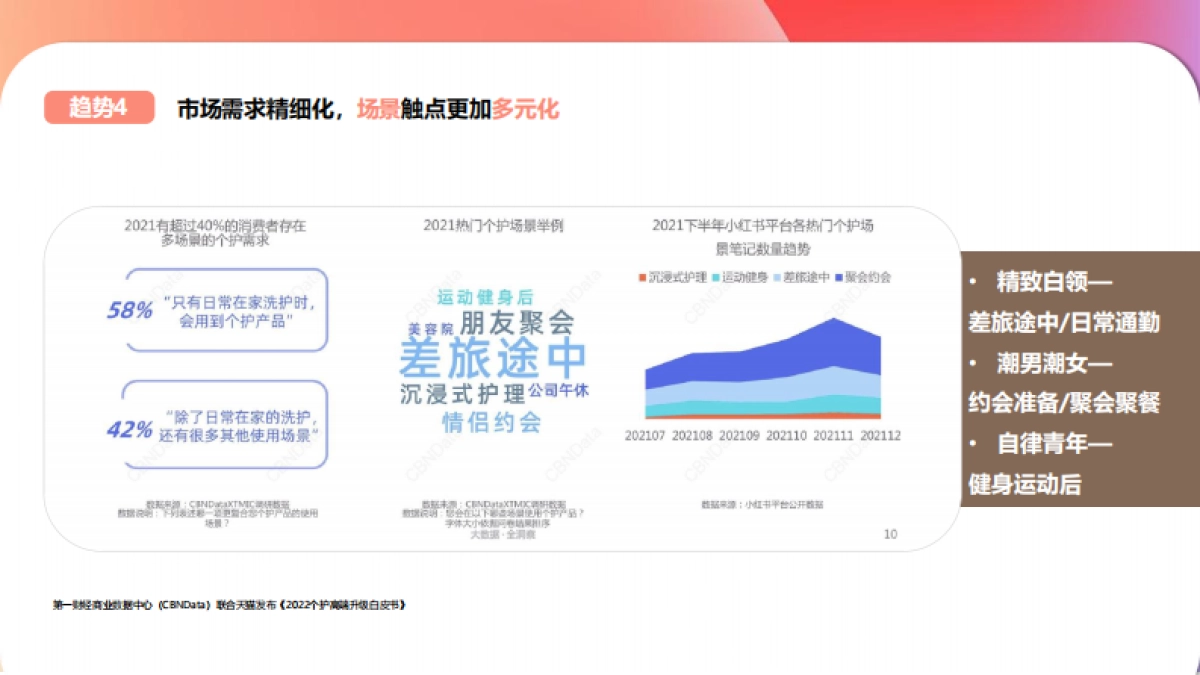Click the 差旅途中 blue legend color square
The image size is (1200, 675).
click(775, 279)
